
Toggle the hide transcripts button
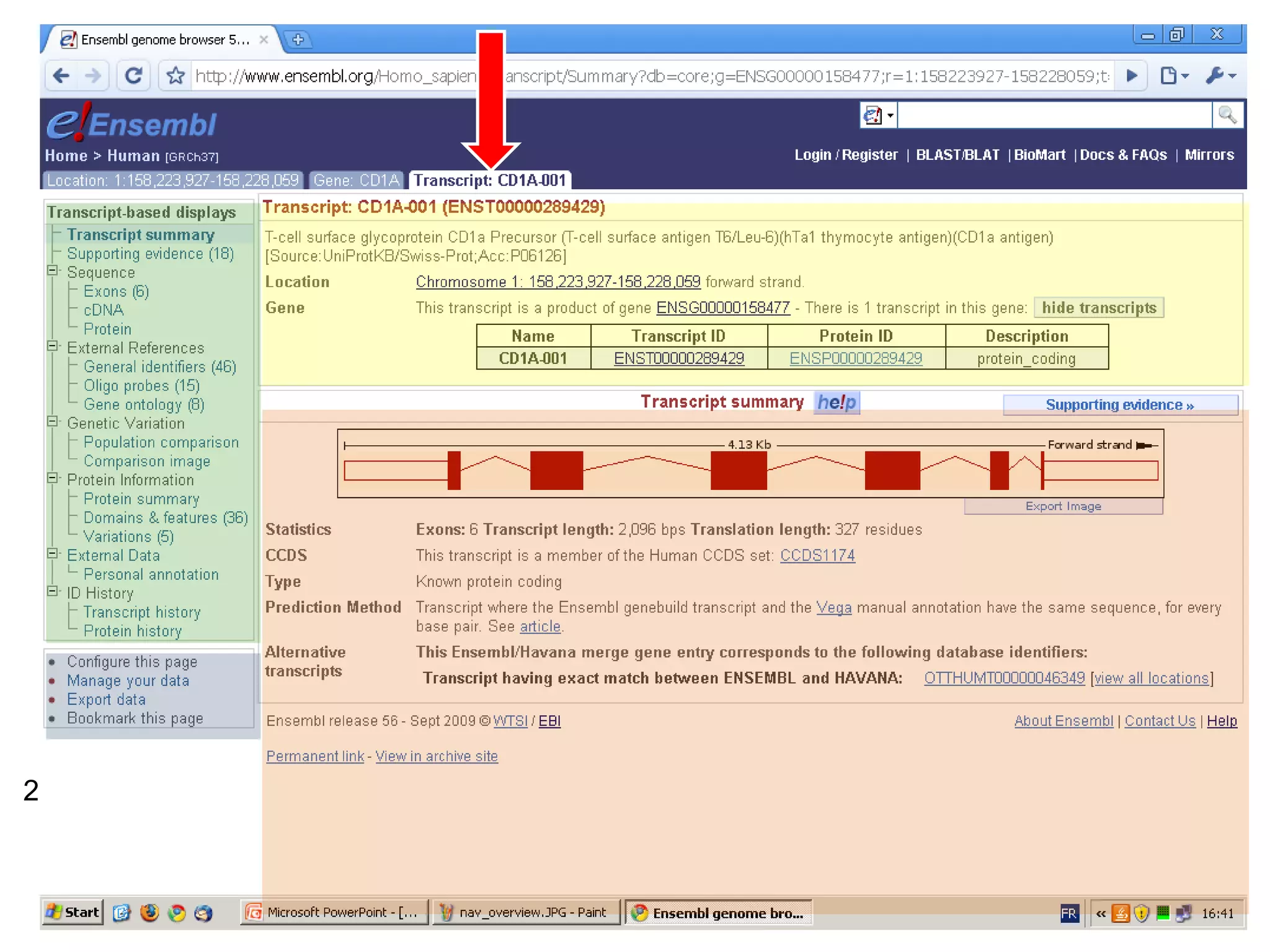[x=1098, y=308]
